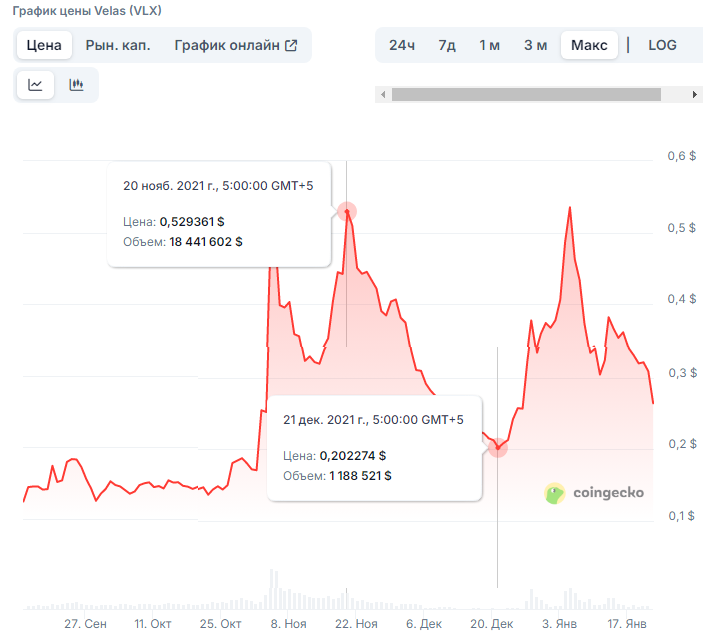720x638 pixels.
Task: Click the 20 нояб. price tooltip box
Action: pos(219,214)
